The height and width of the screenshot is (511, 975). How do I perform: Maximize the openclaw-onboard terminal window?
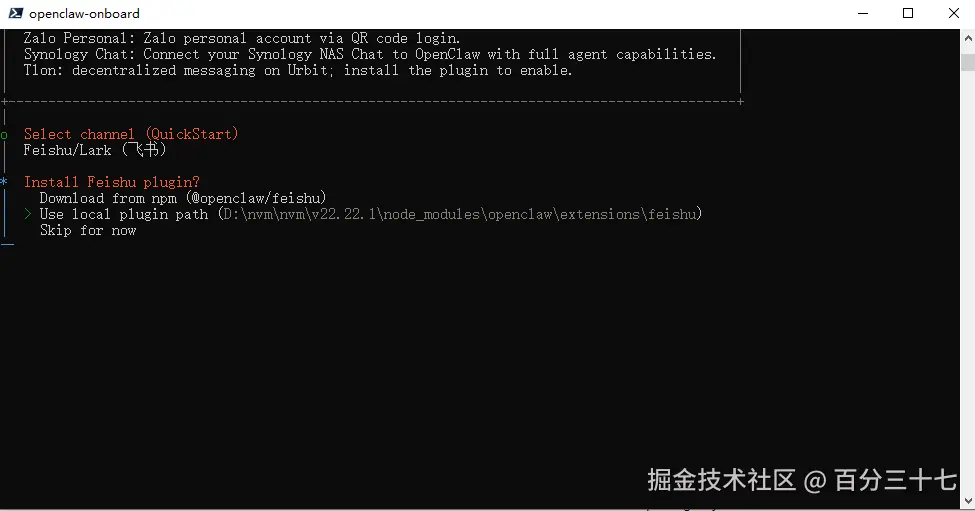tap(908, 13)
